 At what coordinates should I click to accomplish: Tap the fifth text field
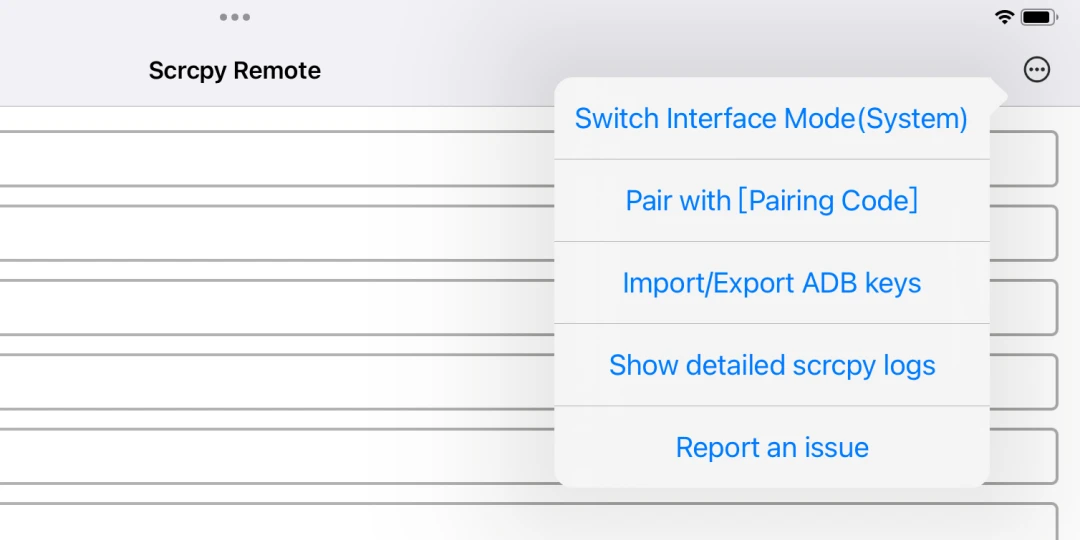click(270, 456)
